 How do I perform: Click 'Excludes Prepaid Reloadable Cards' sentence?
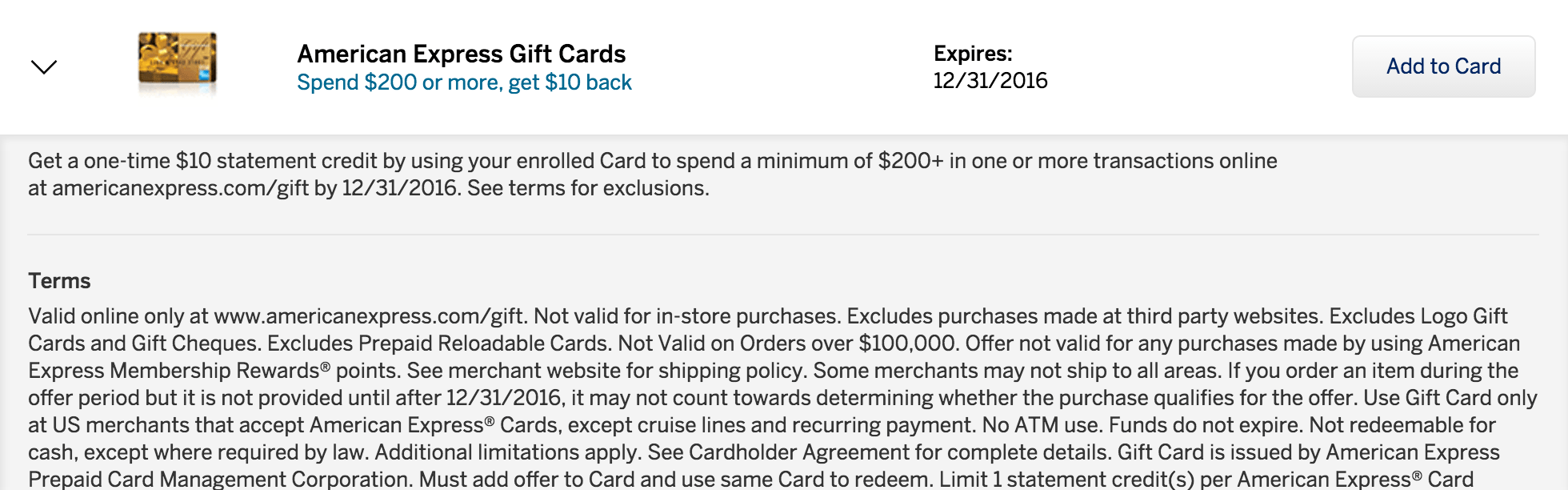tap(439, 343)
